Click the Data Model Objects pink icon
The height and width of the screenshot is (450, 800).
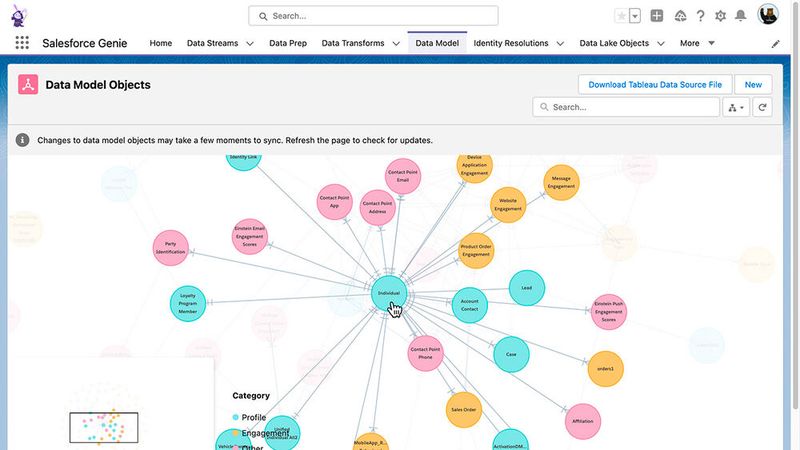(28, 85)
